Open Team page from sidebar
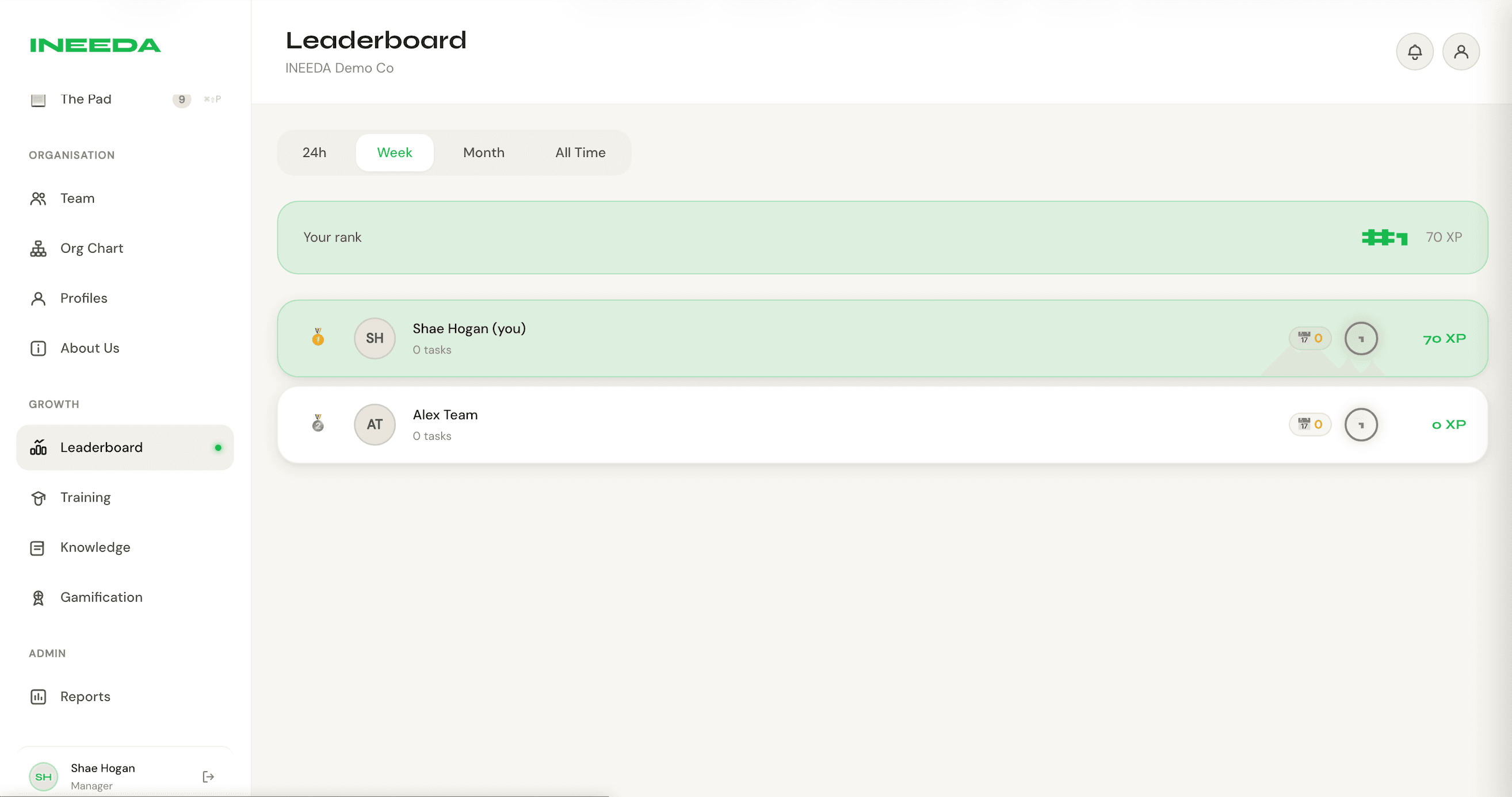Image resolution: width=1512 pixels, height=797 pixels. [x=77, y=198]
